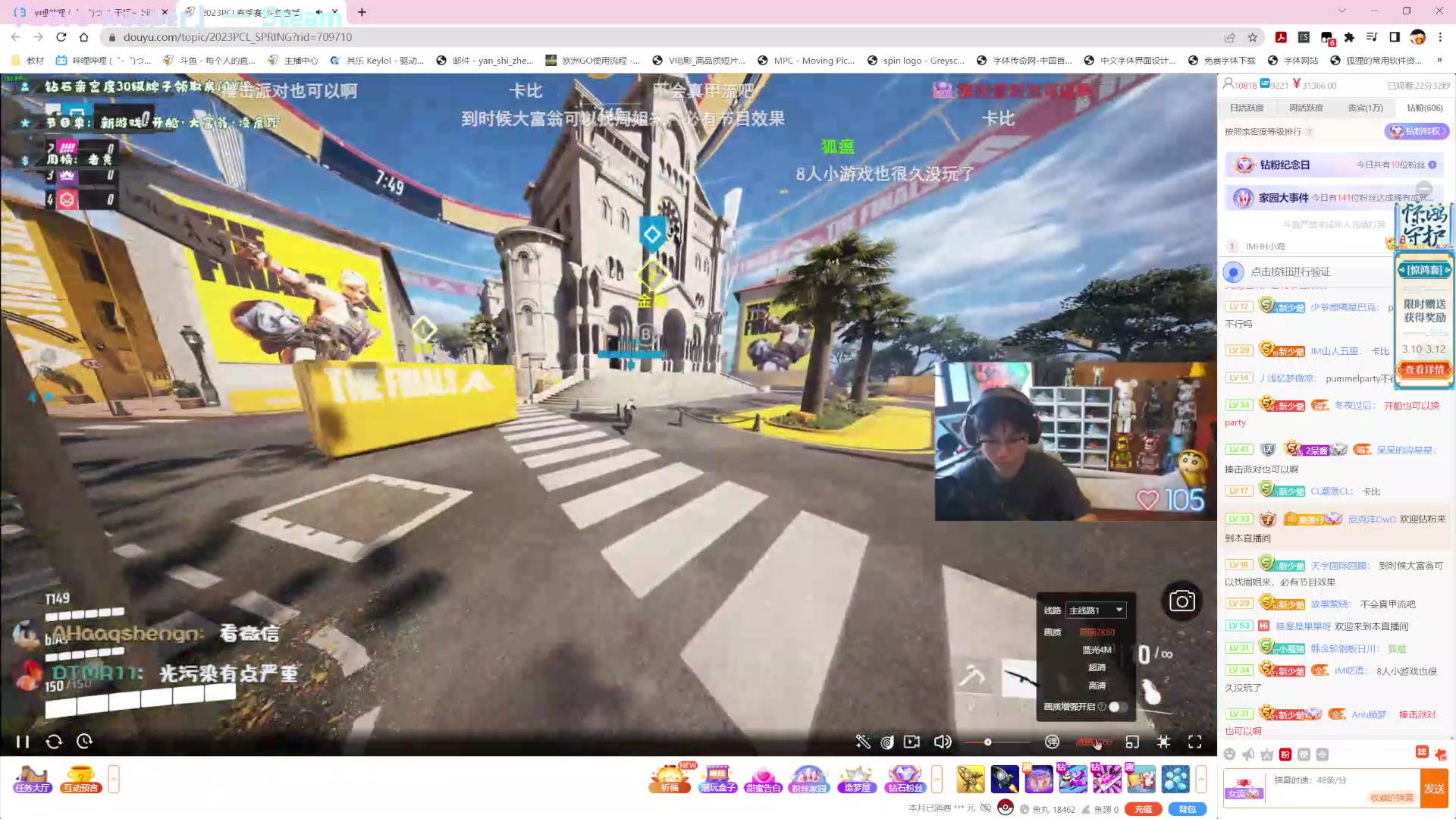1456x819 pixels.
Task: Bookmark this page with star icon
Action: (1252, 37)
